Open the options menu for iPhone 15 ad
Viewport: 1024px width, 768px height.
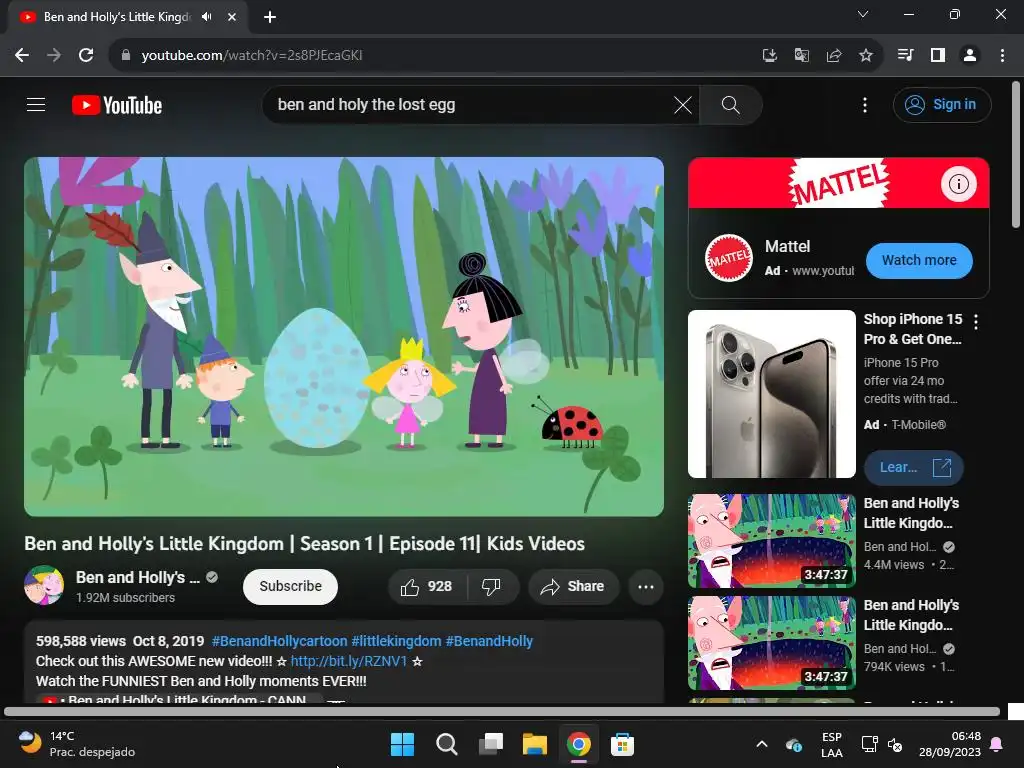click(976, 321)
